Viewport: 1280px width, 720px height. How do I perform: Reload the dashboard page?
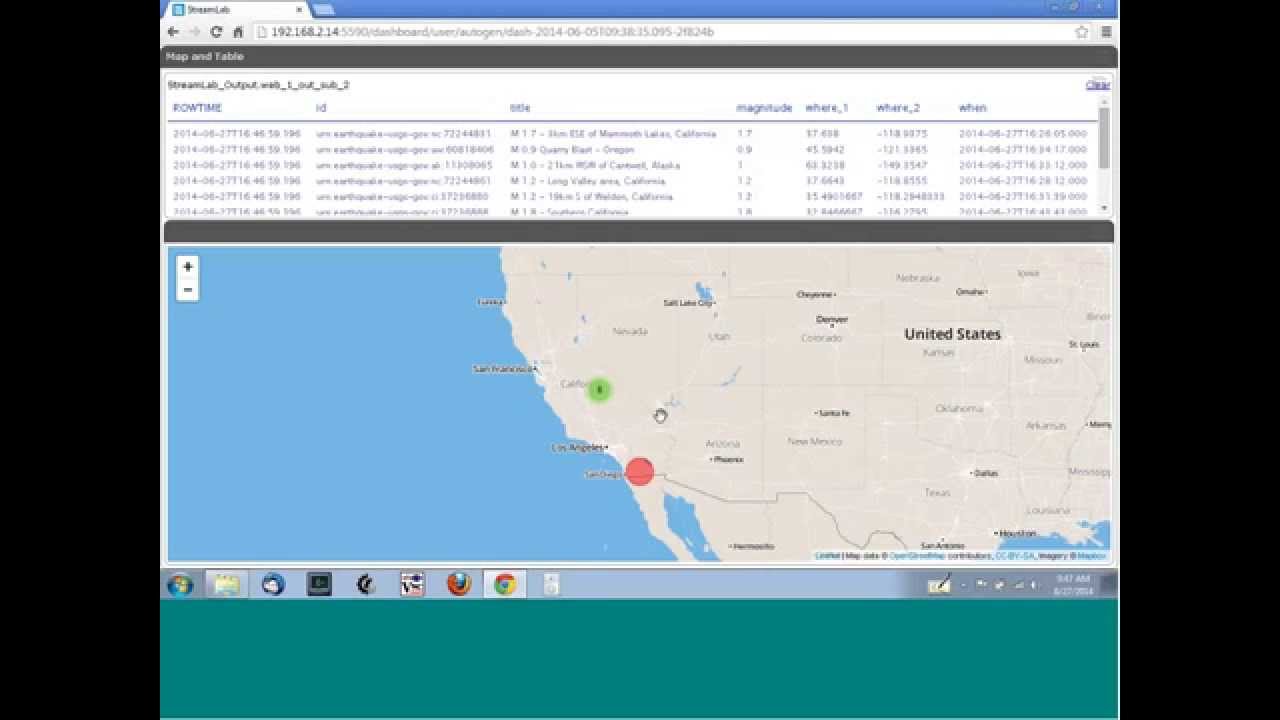coord(216,32)
